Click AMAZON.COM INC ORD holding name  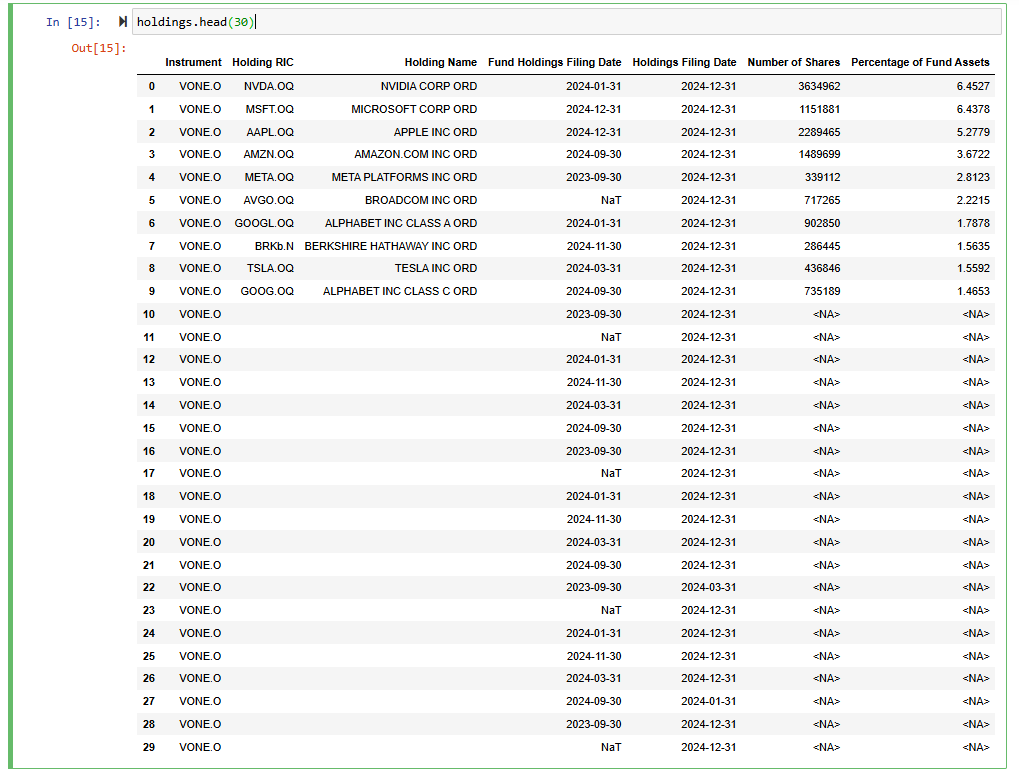(416, 155)
